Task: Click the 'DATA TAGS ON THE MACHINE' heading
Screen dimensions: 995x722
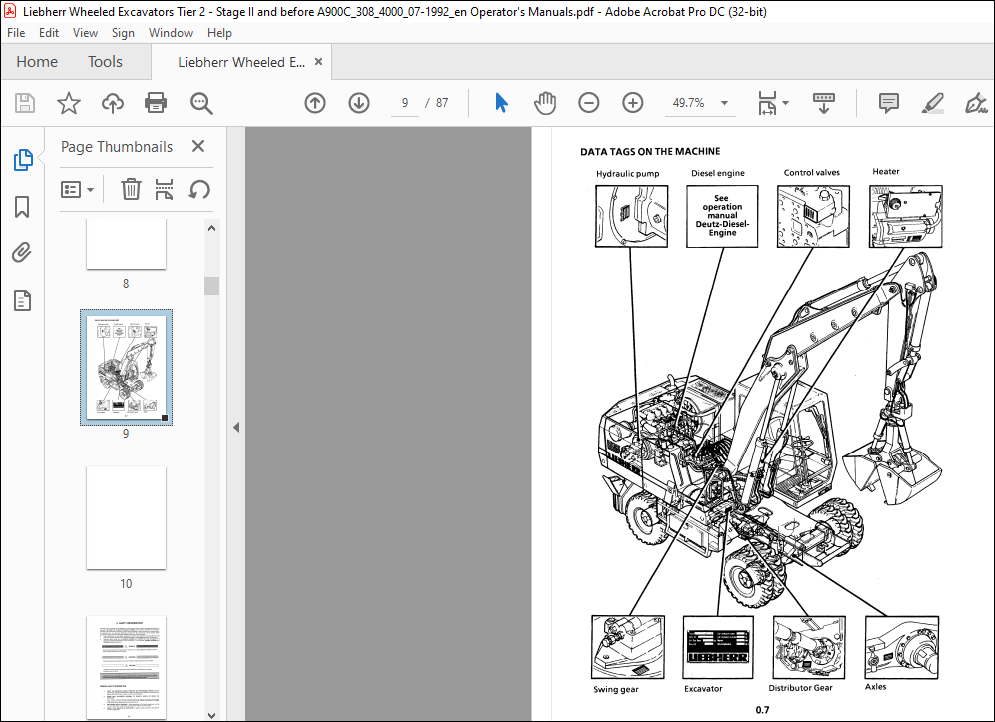Action: pyautogui.click(x=650, y=152)
